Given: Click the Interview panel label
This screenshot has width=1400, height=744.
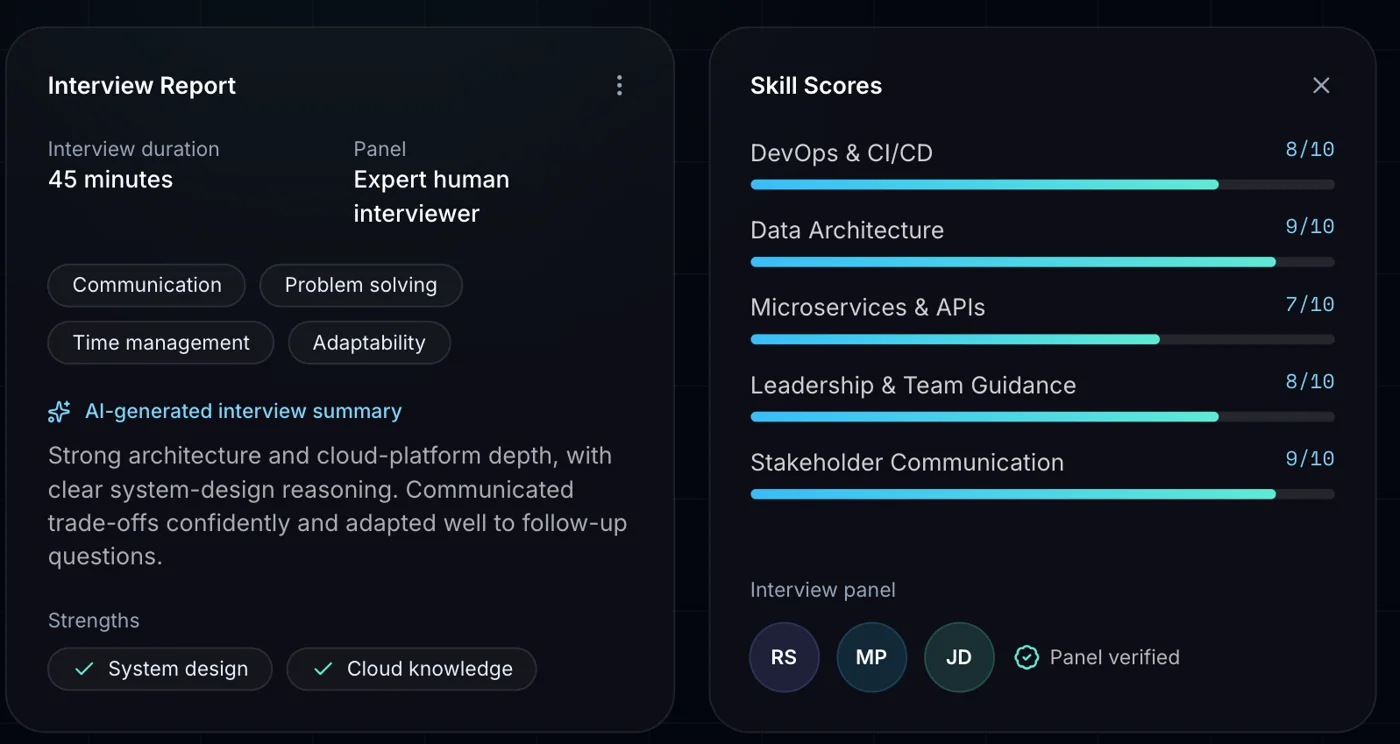Looking at the screenshot, I should 823,590.
